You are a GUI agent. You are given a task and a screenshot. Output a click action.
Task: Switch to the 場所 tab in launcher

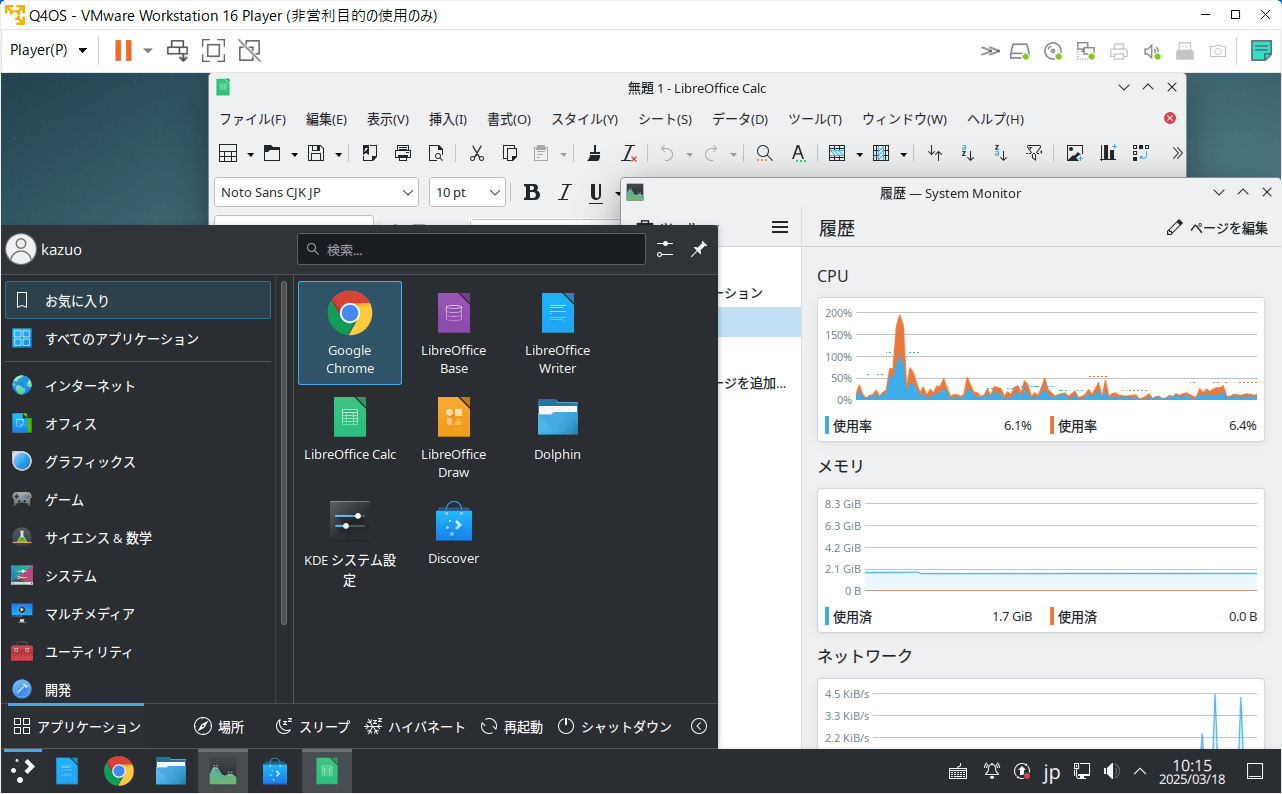click(219, 727)
